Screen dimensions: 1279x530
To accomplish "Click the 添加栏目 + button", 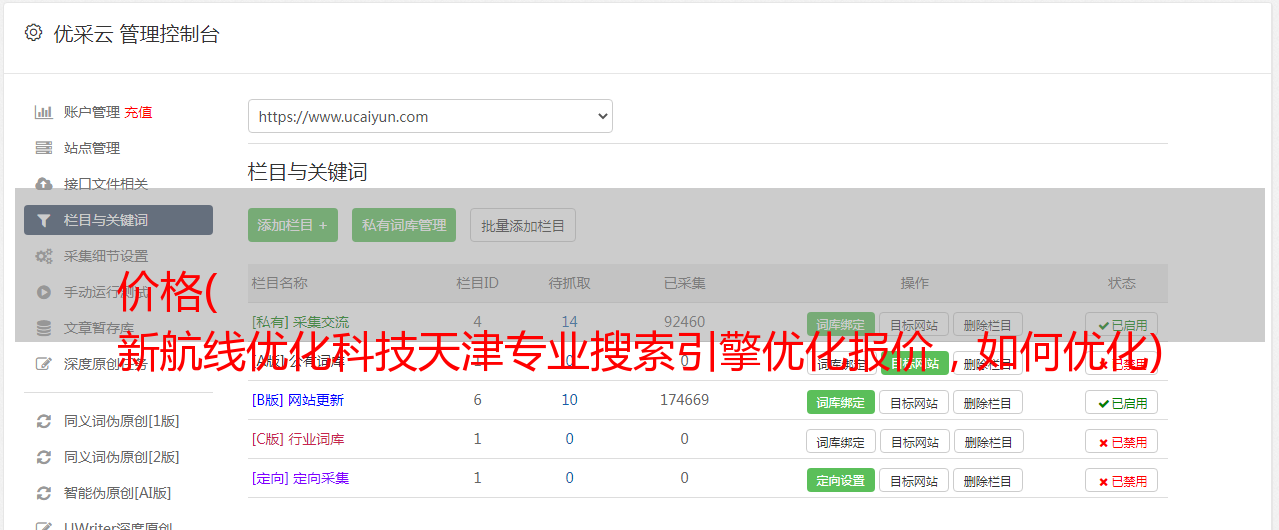I will point(293,225).
